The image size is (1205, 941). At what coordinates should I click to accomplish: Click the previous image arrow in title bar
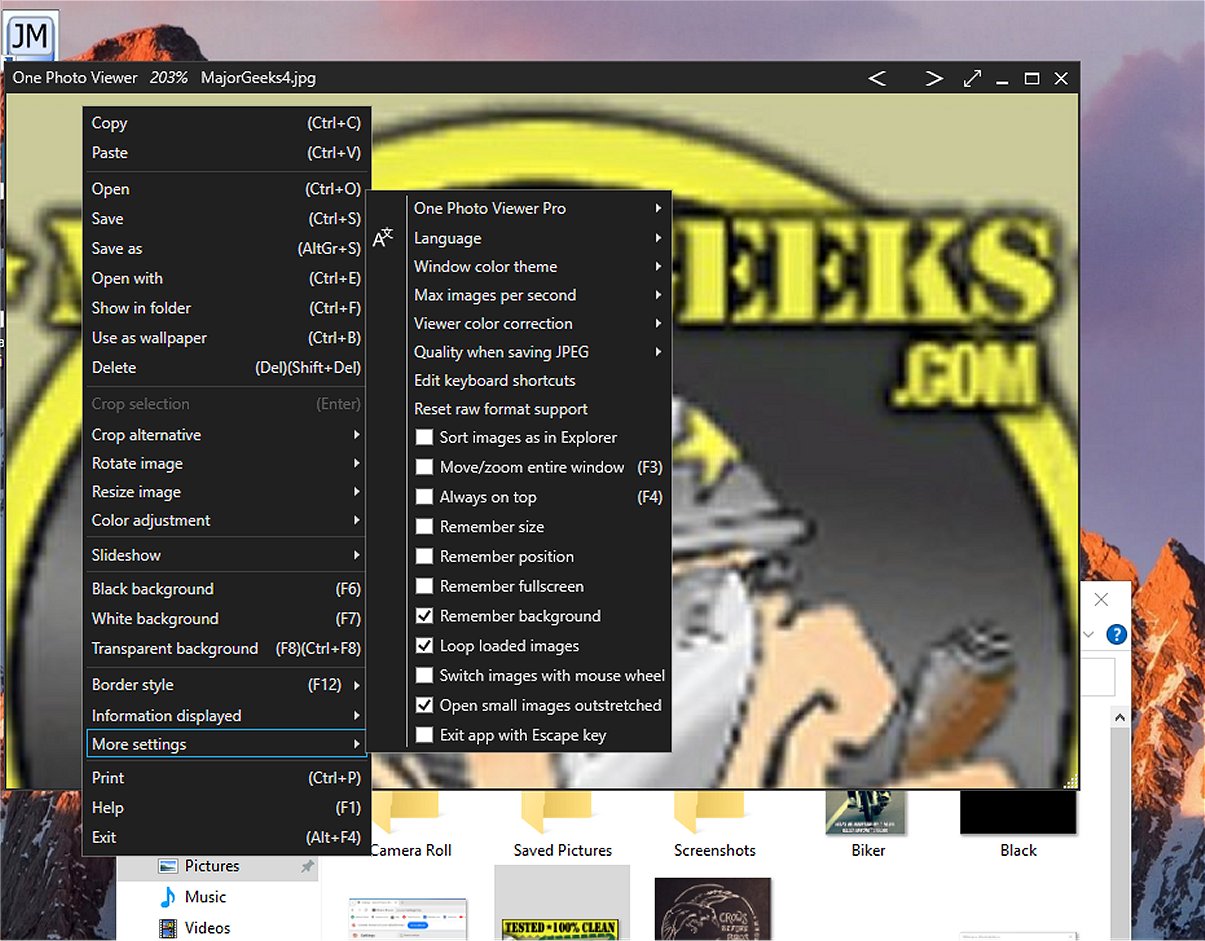(x=877, y=78)
